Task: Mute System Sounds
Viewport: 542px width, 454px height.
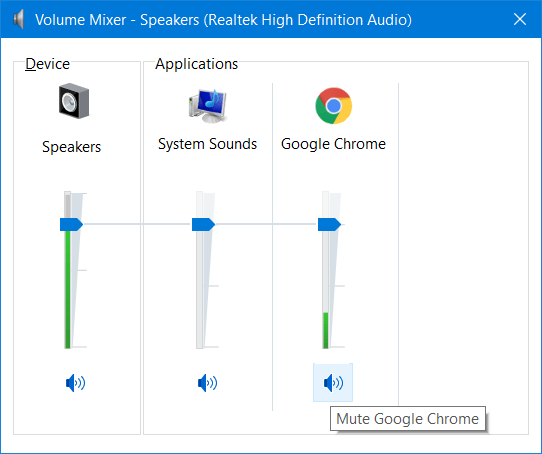Action: tap(207, 383)
